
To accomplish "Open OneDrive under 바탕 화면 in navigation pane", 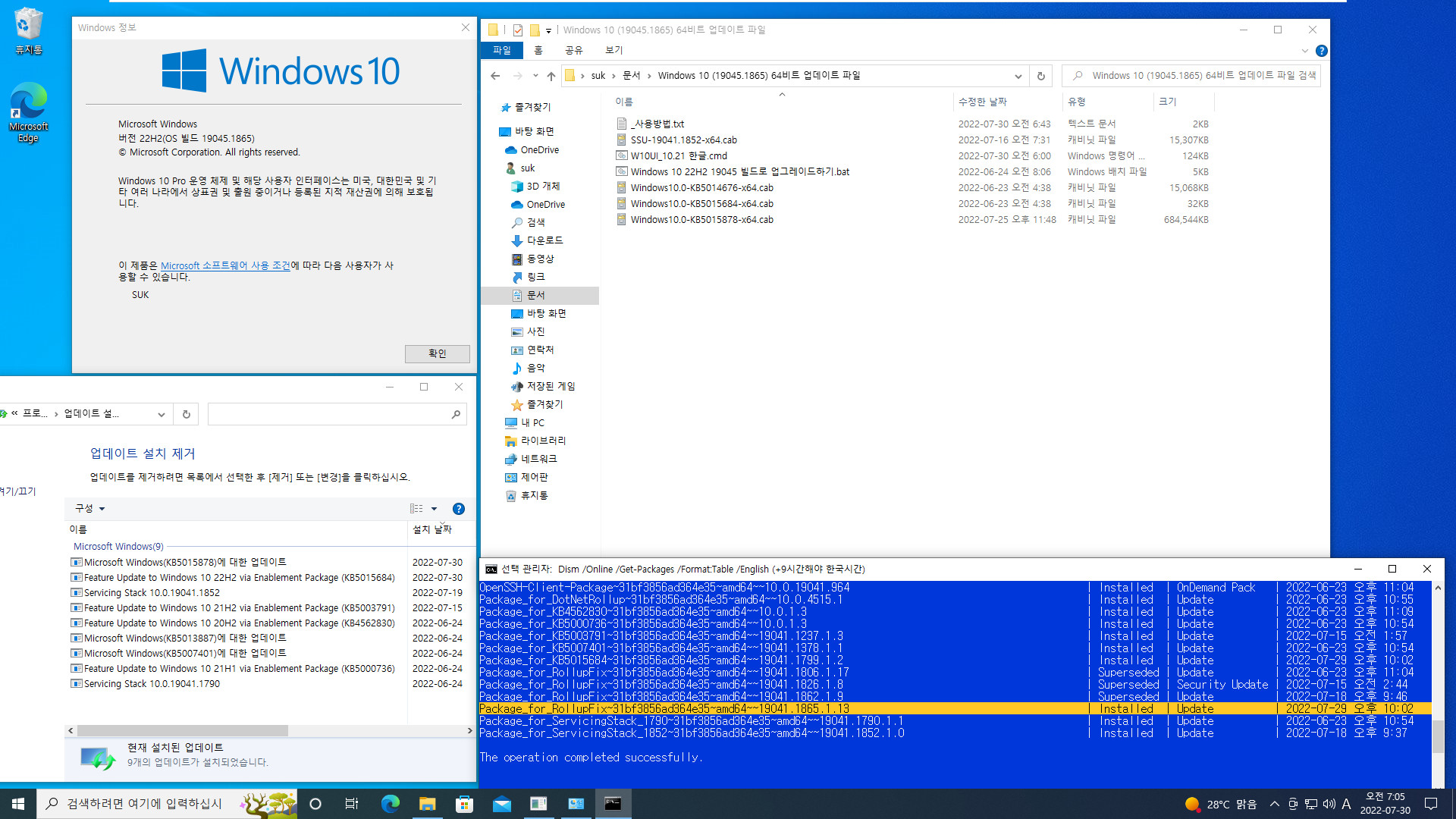I will 539,150.
